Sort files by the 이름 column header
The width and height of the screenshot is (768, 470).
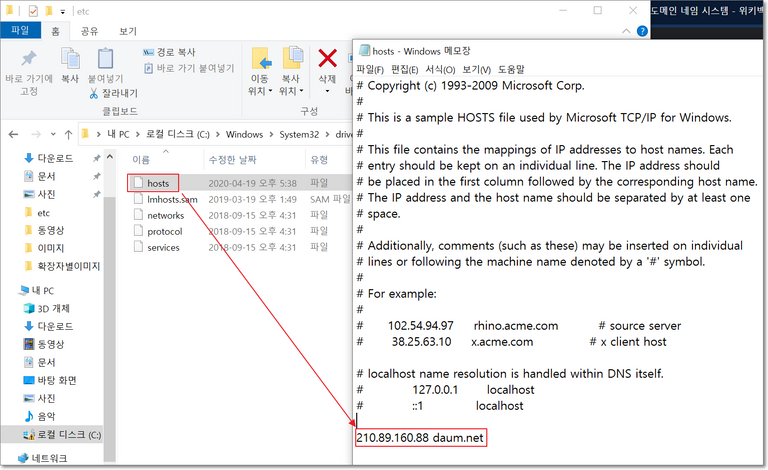[141, 159]
